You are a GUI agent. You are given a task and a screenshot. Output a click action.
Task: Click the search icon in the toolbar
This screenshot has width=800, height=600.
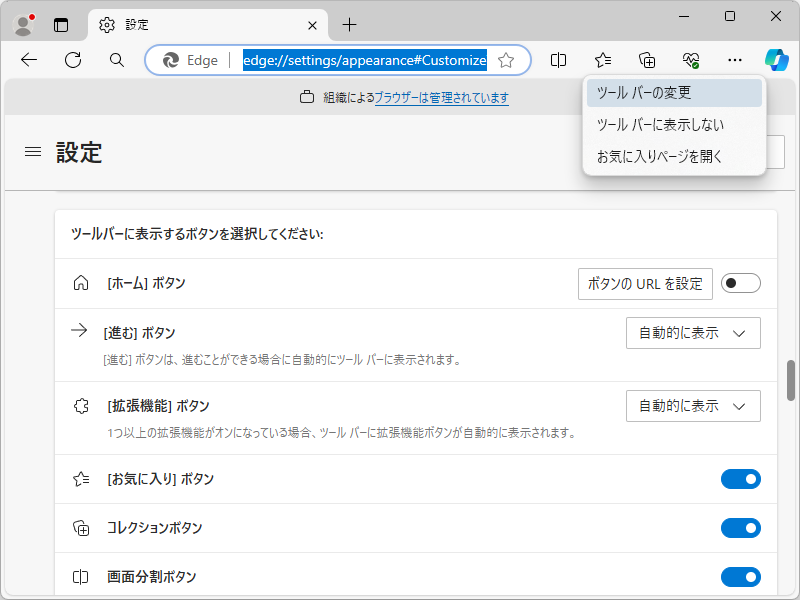116,60
